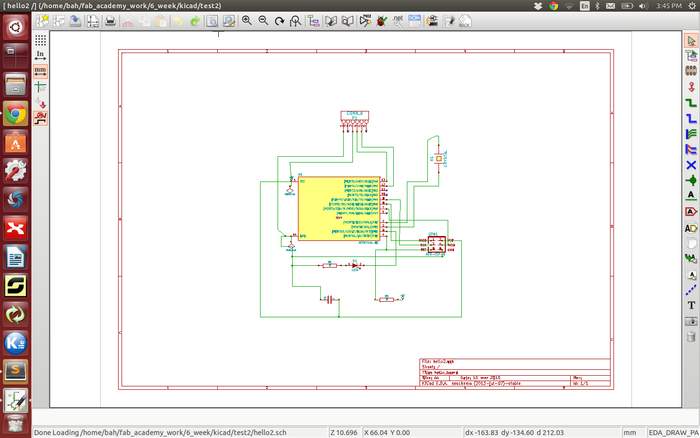Viewport: 700px width, 438px height.
Task: Select the place junction tool
Action: pyautogui.click(x=691, y=180)
